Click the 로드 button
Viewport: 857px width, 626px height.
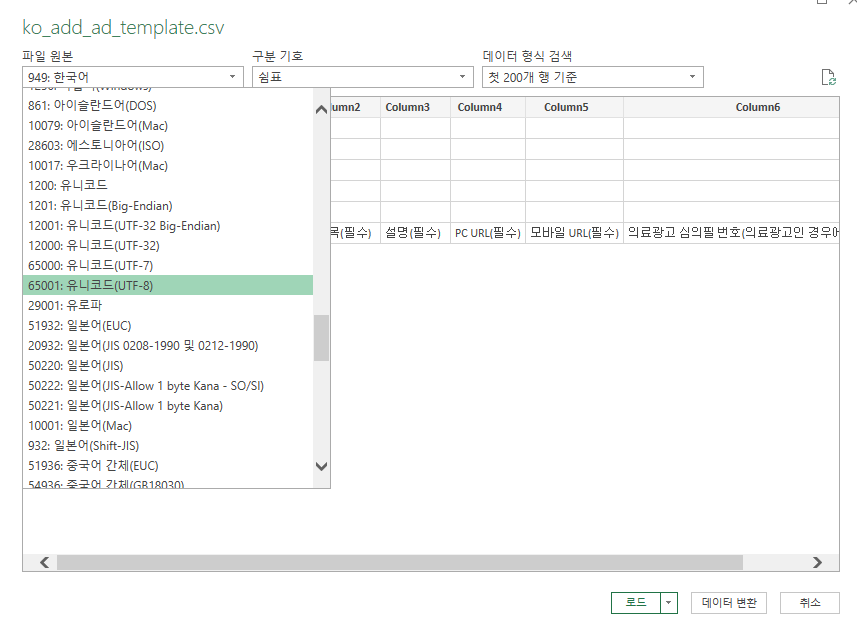(x=637, y=603)
